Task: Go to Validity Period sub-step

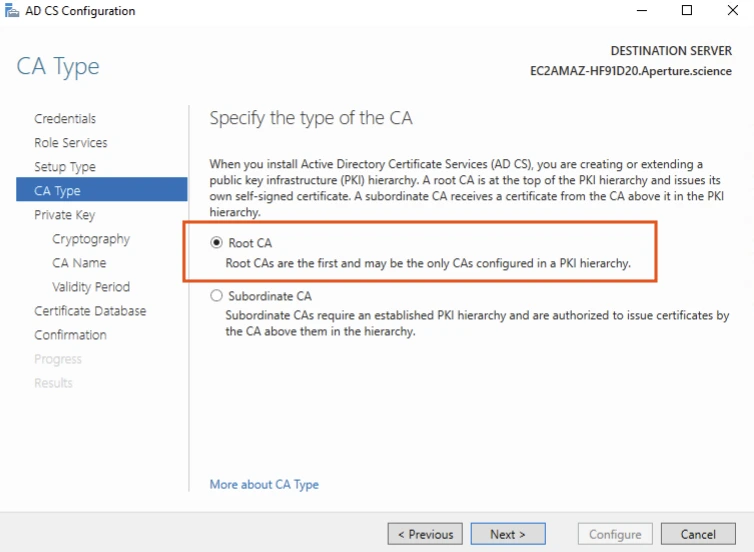Action: pos(91,287)
